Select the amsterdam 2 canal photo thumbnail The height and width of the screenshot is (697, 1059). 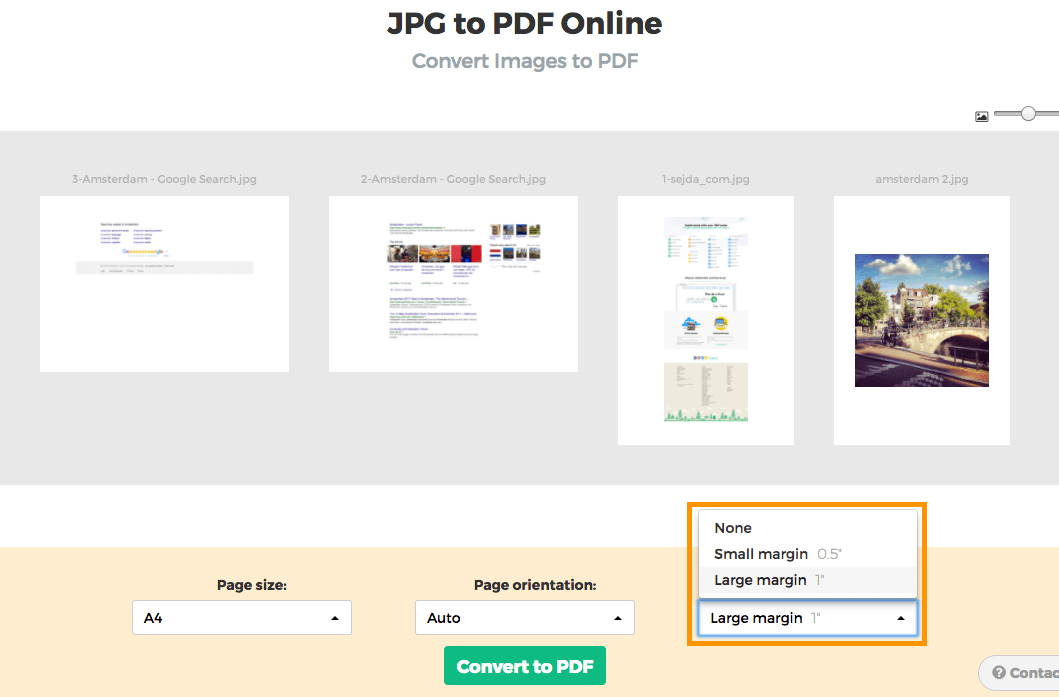tap(921, 320)
